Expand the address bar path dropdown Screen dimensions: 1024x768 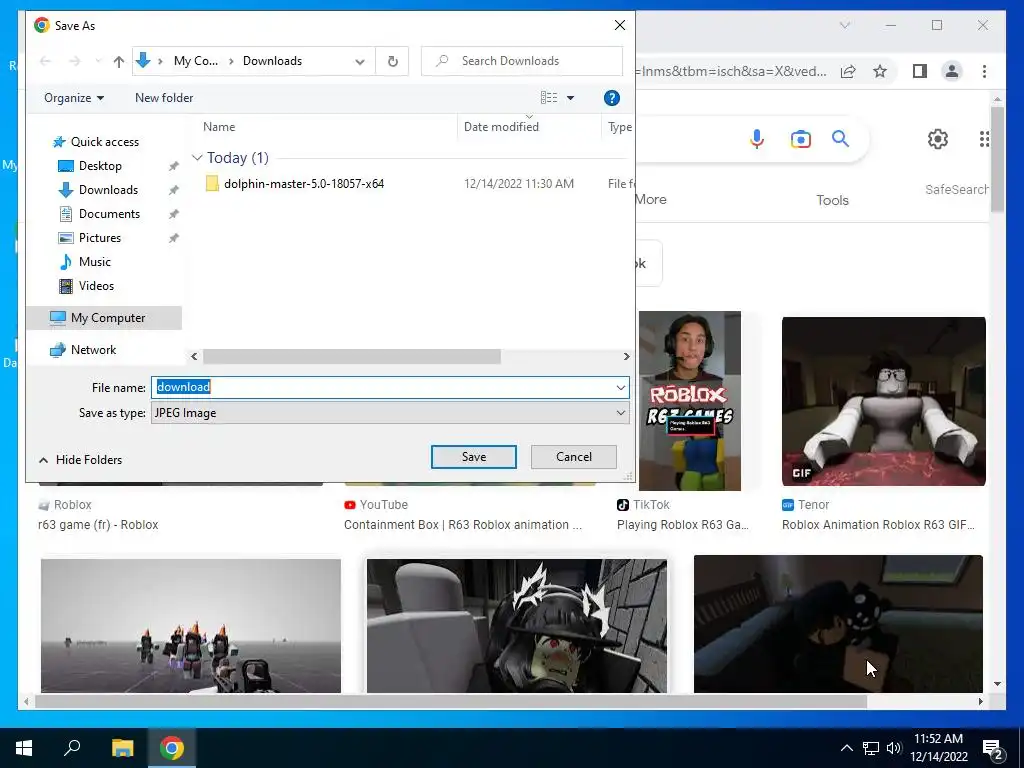click(360, 61)
